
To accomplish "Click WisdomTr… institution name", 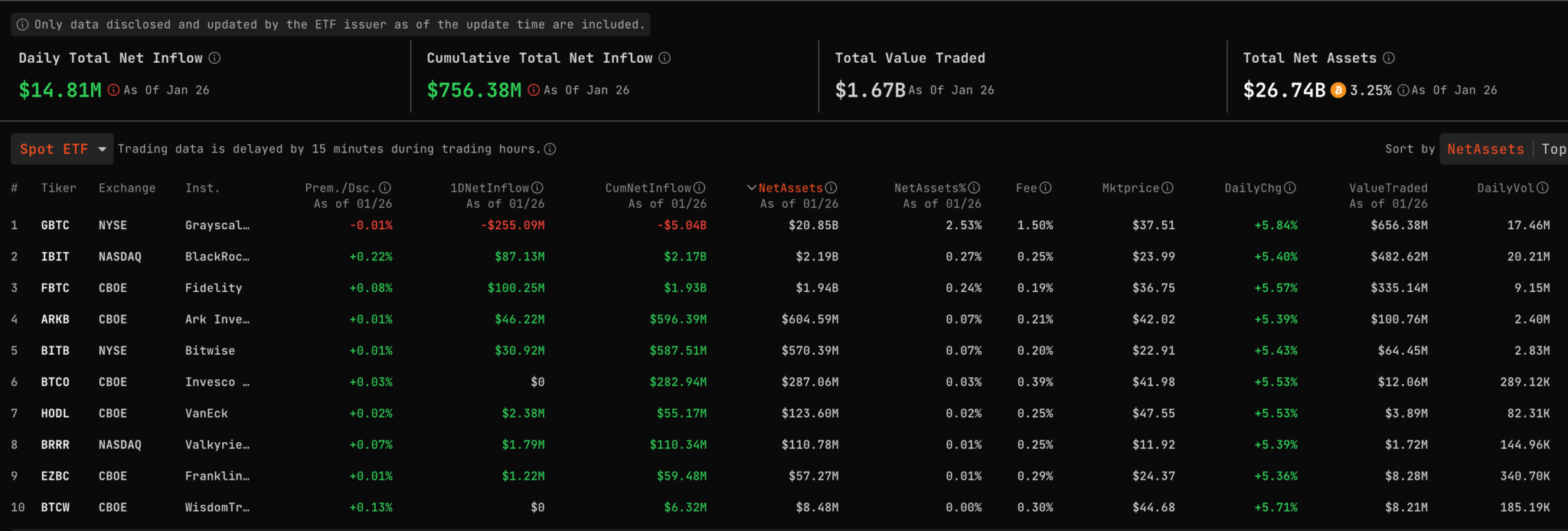I will click(217, 508).
